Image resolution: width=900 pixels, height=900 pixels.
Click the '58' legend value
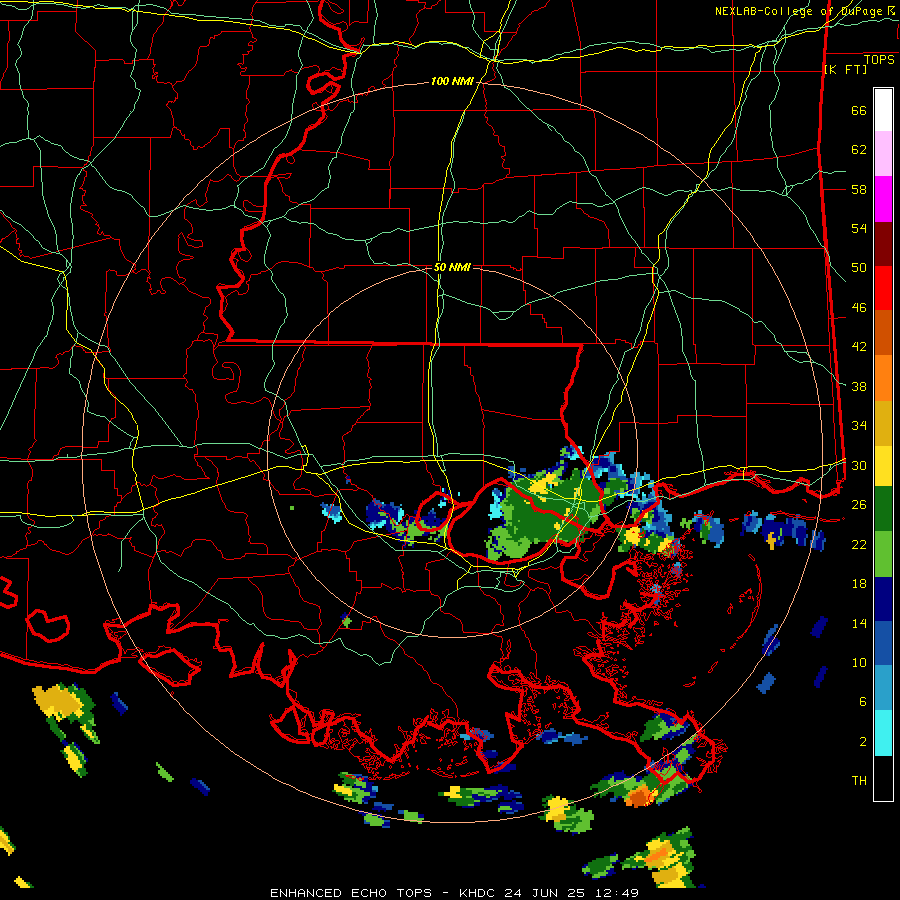(859, 189)
